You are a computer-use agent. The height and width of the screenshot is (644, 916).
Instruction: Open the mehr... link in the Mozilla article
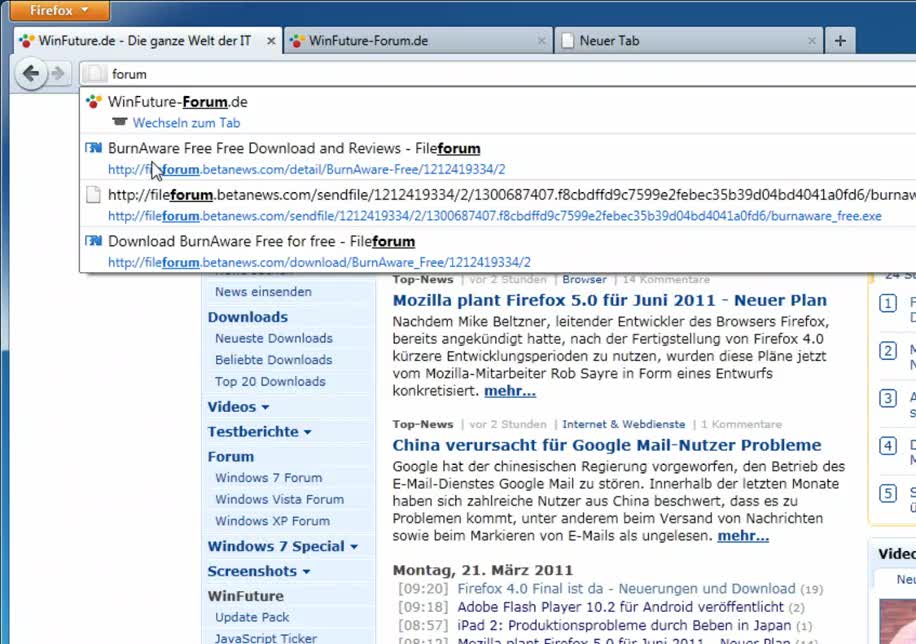pyautogui.click(x=509, y=391)
